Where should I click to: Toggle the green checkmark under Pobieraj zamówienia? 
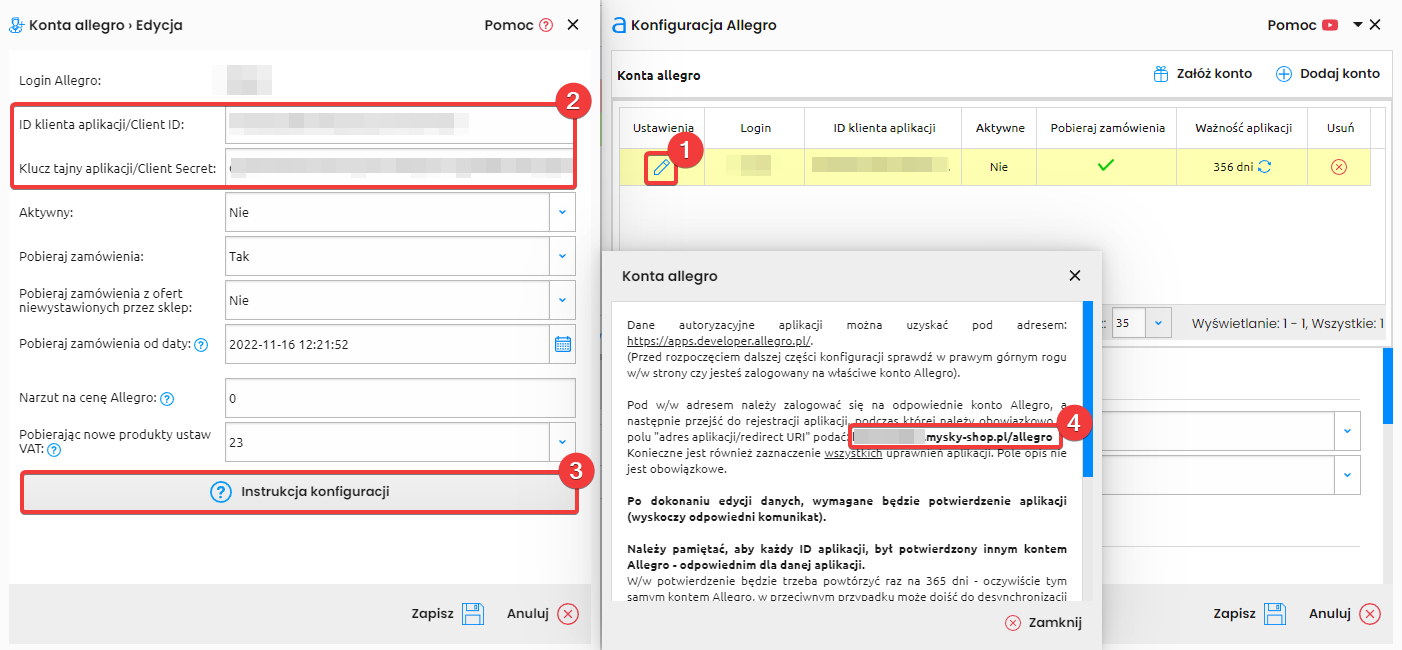(x=1106, y=166)
